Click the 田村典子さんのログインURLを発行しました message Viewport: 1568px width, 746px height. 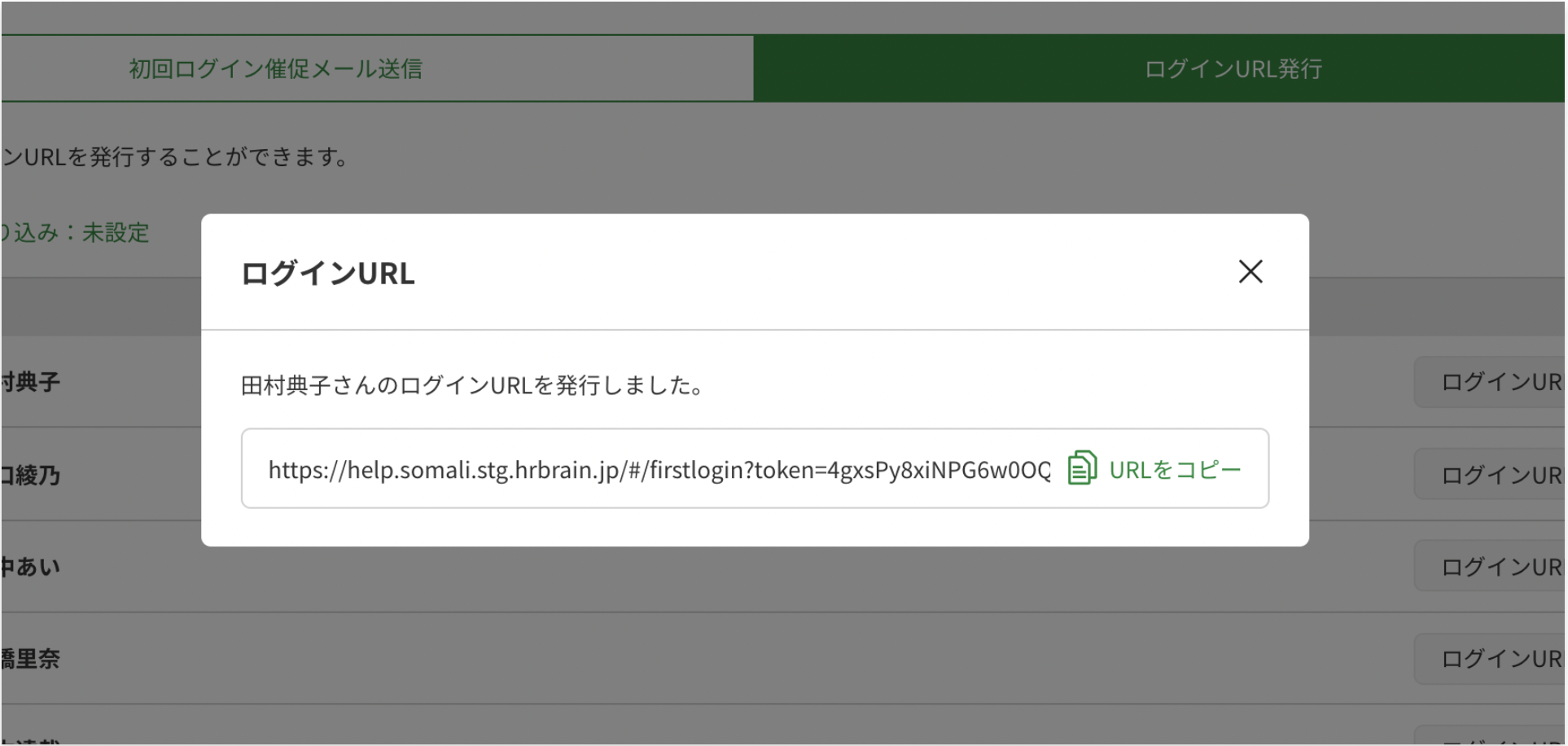pos(473,385)
